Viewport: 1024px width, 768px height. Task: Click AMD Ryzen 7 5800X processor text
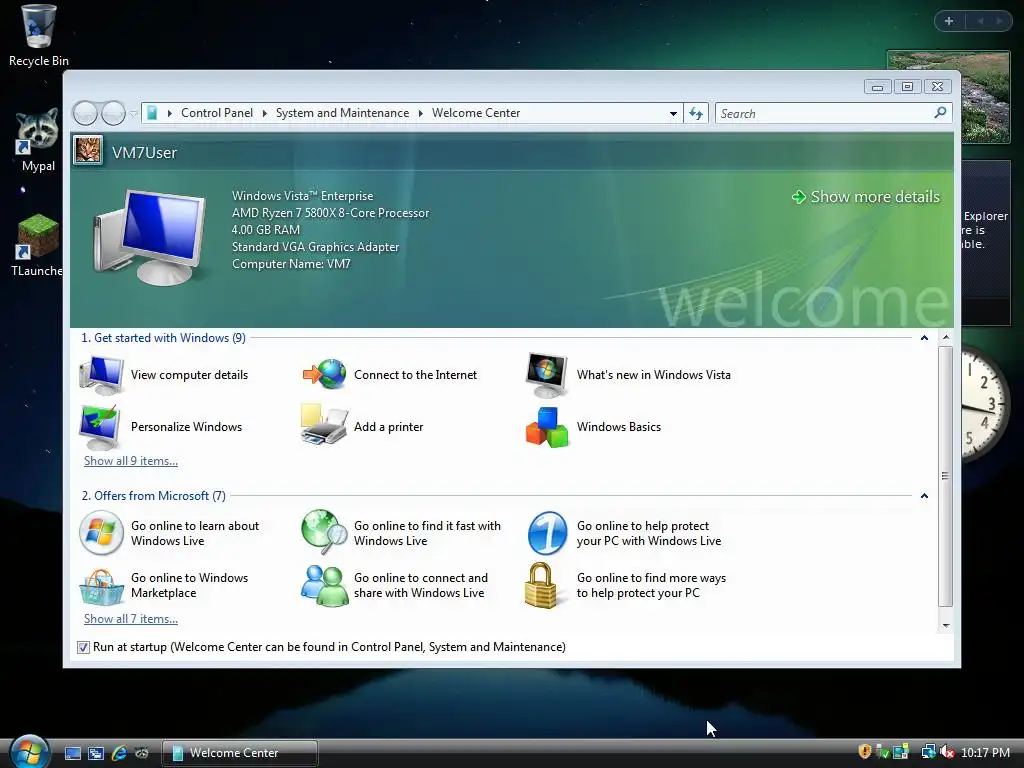pyautogui.click(x=330, y=213)
